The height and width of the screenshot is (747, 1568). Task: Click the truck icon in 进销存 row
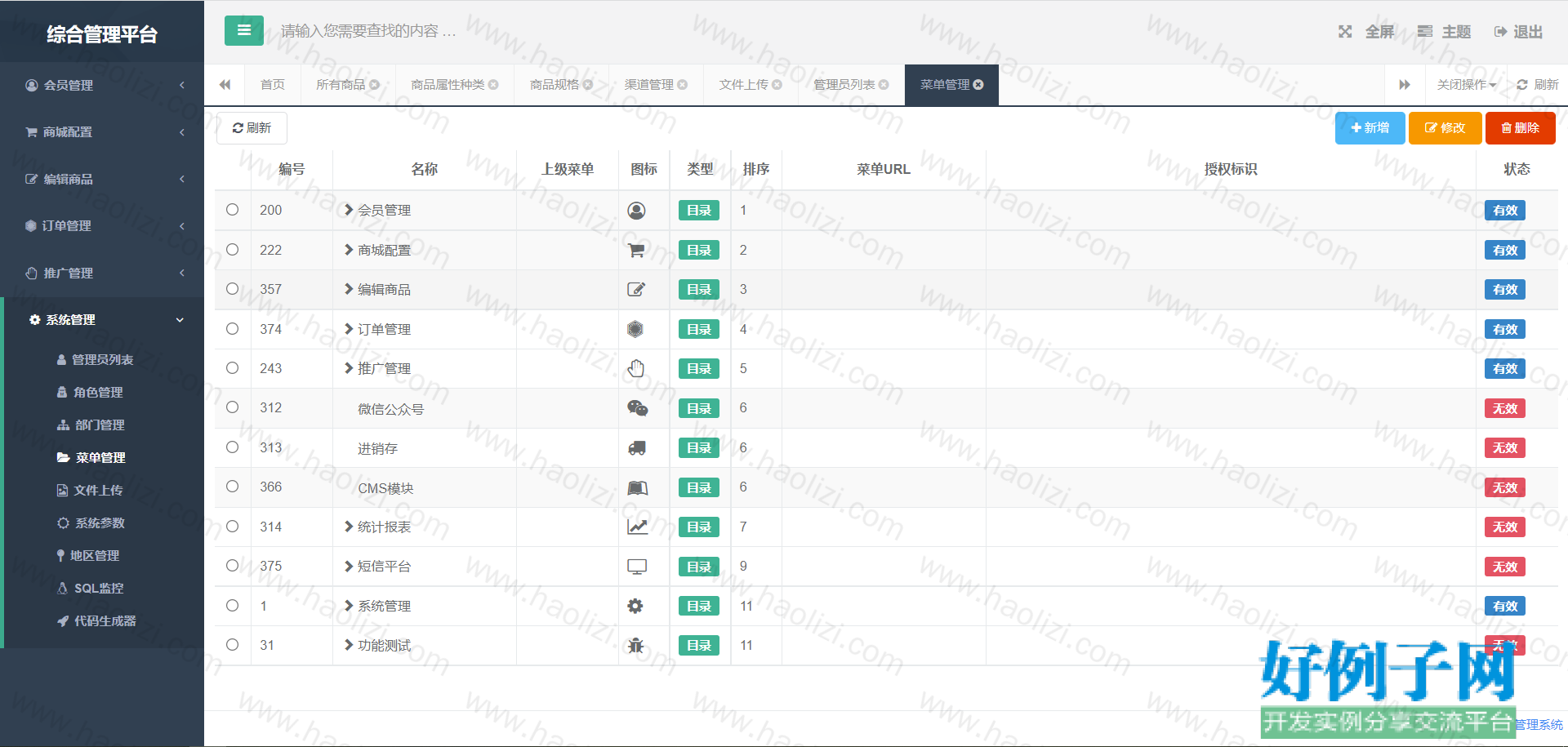click(x=636, y=448)
